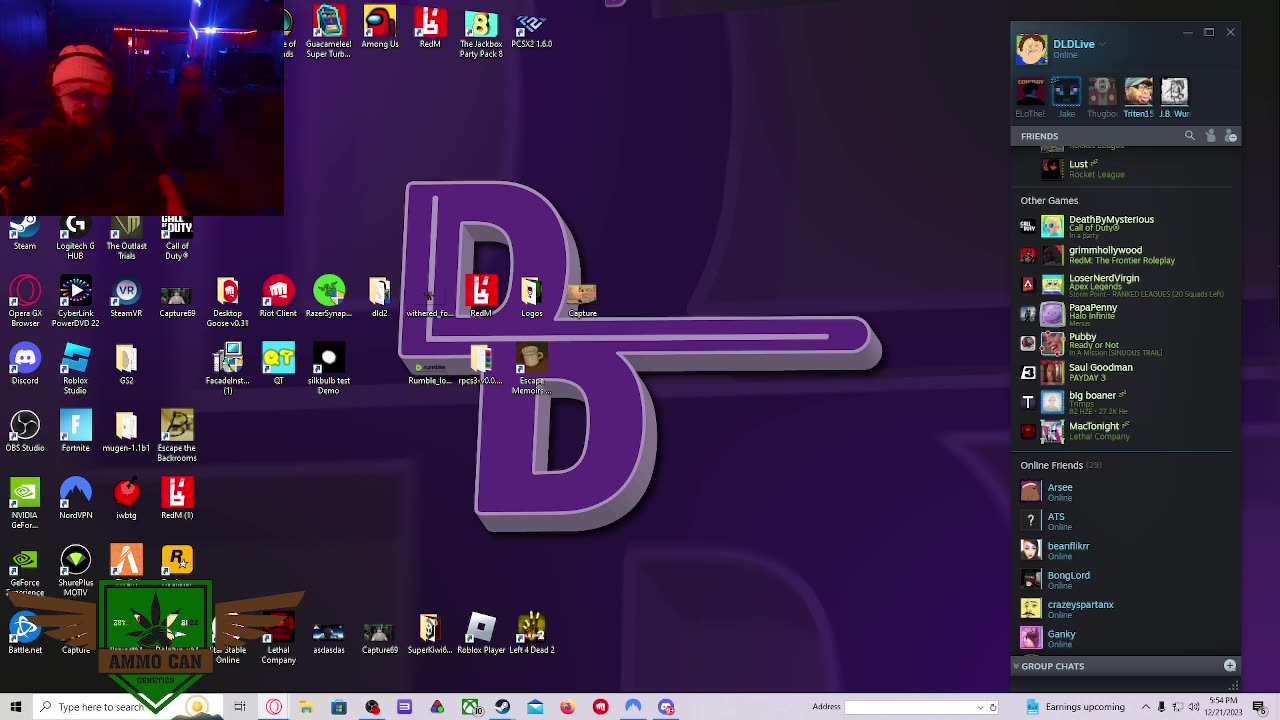The height and width of the screenshot is (720, 1280).
Task: Open the DLDLive status dropdown arrow
Action: 1103,44
